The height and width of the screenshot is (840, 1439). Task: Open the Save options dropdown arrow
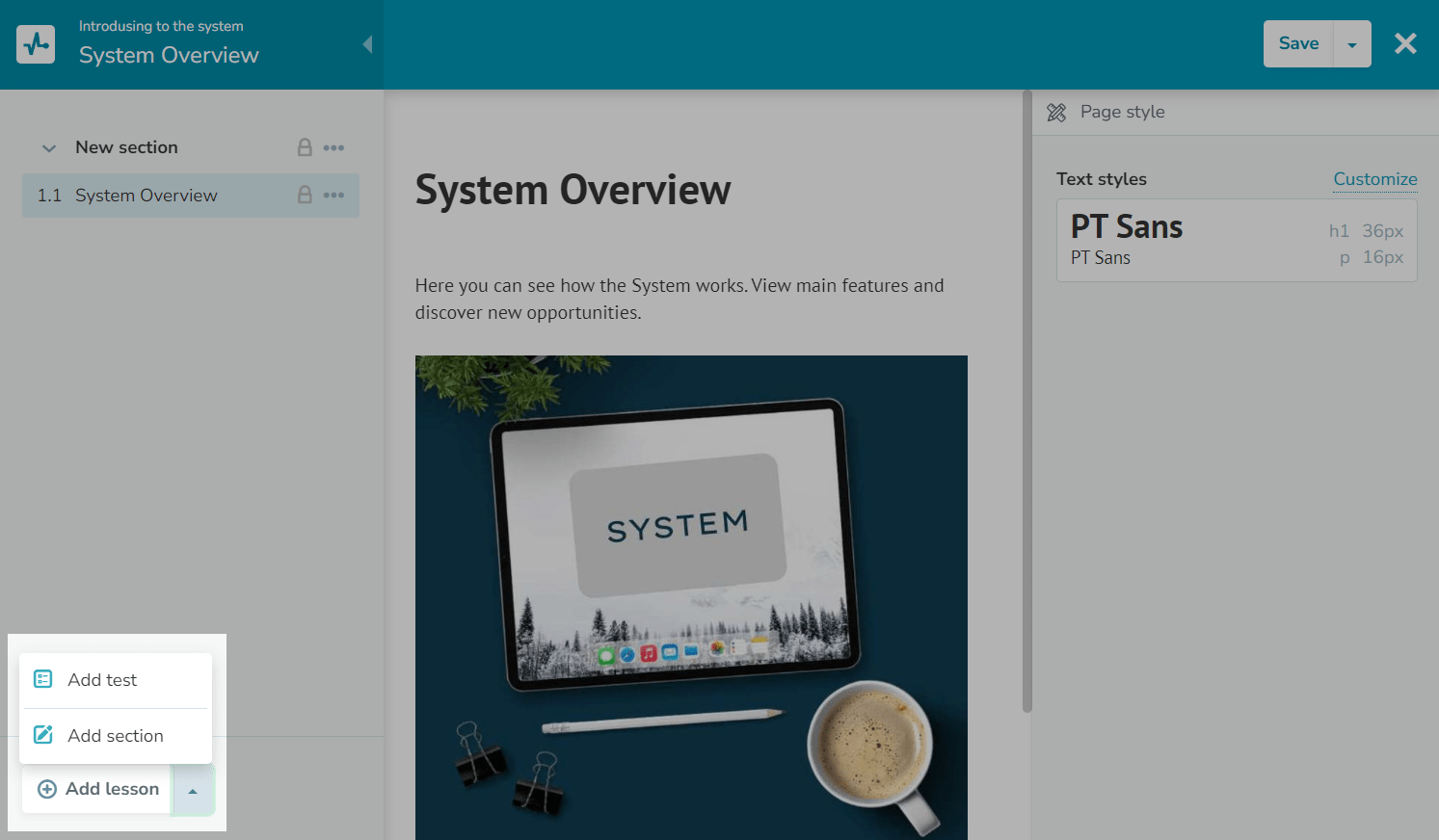(1352, 44)
